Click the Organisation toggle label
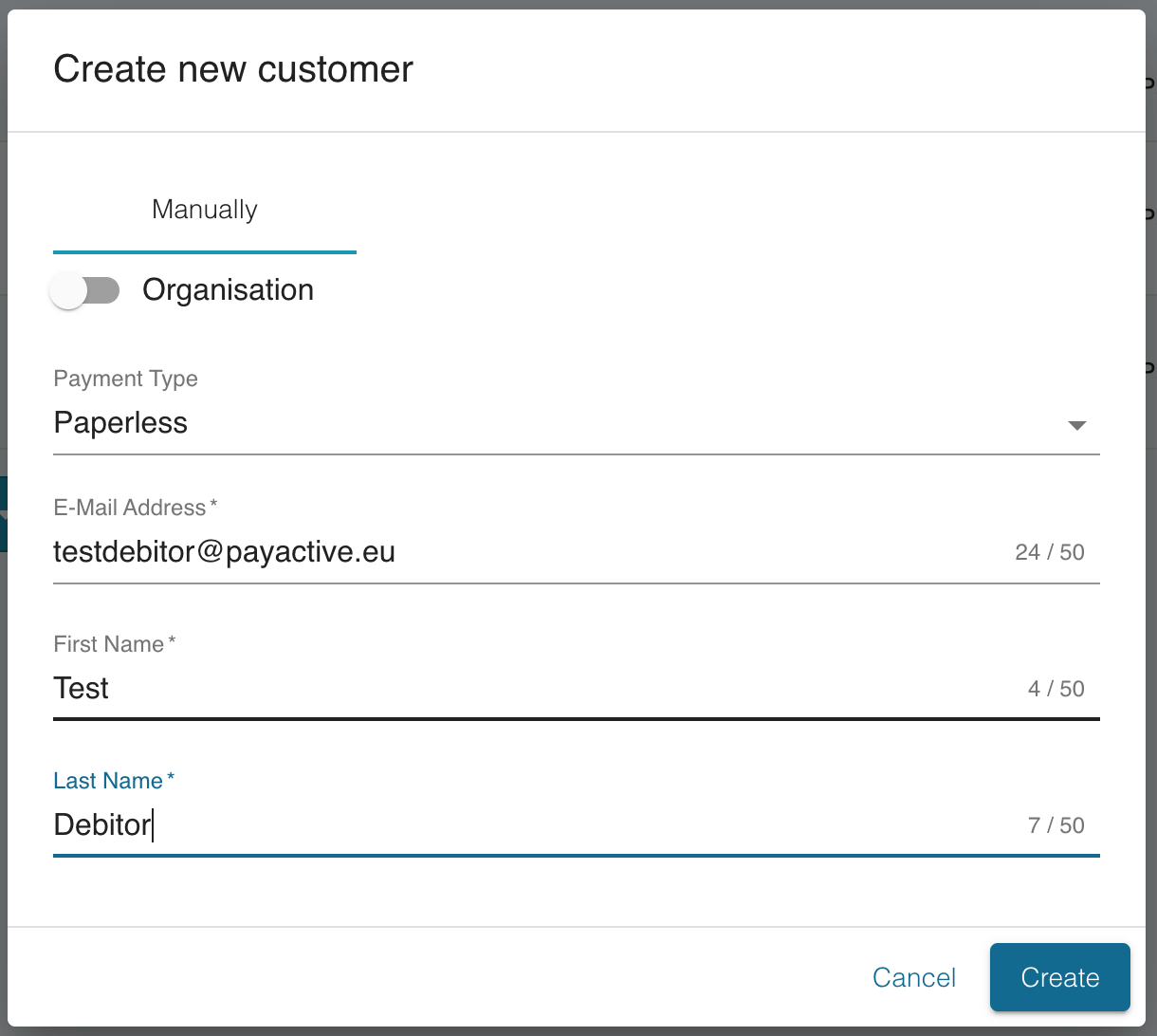The width and height of the screenshot is (1157, 1036). 228,290
